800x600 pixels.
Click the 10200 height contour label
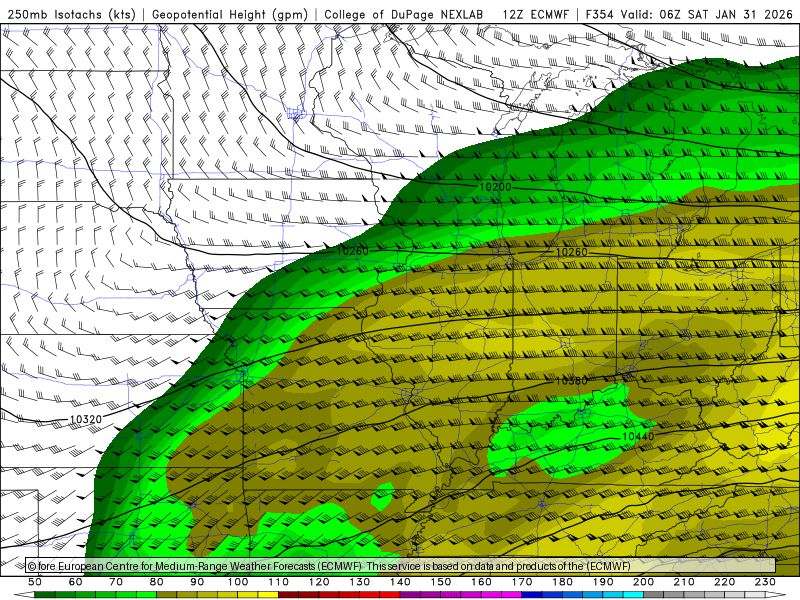point(495,188)
